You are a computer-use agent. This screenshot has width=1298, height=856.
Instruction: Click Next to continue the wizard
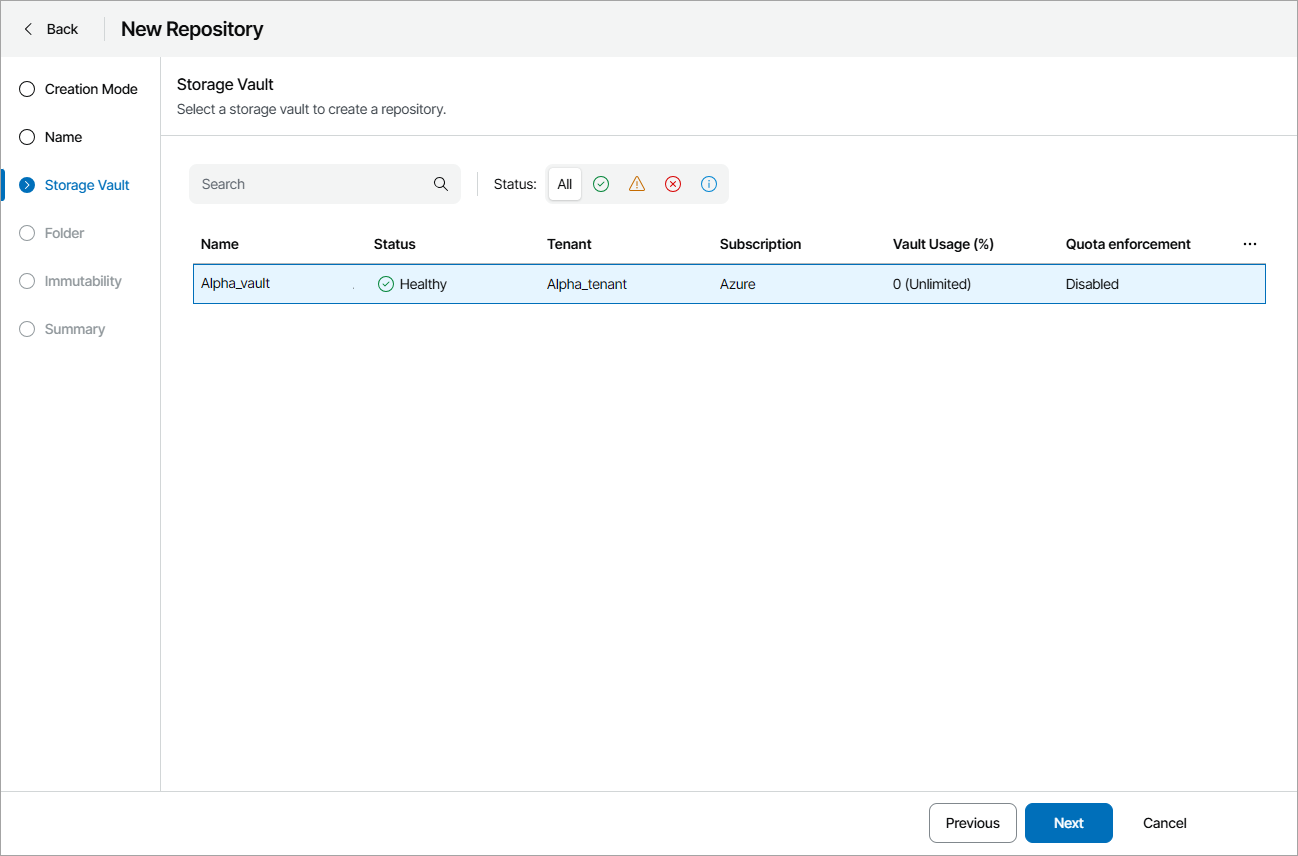pos(1068,823)
